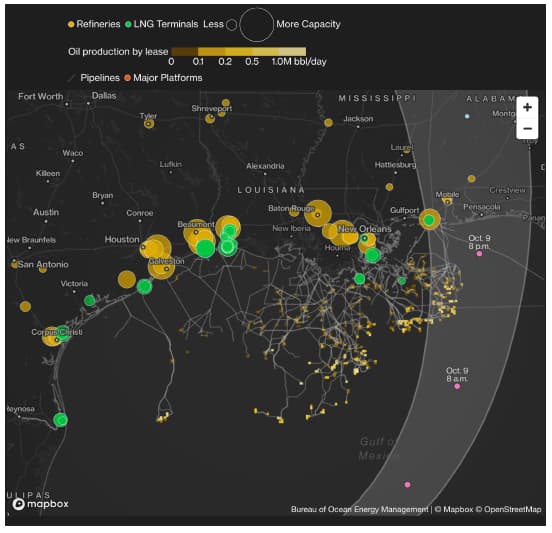The height and width of the screenshot is (533, 552).
Task: Click the large More Capacity legend circle
Action: (257, 25)
